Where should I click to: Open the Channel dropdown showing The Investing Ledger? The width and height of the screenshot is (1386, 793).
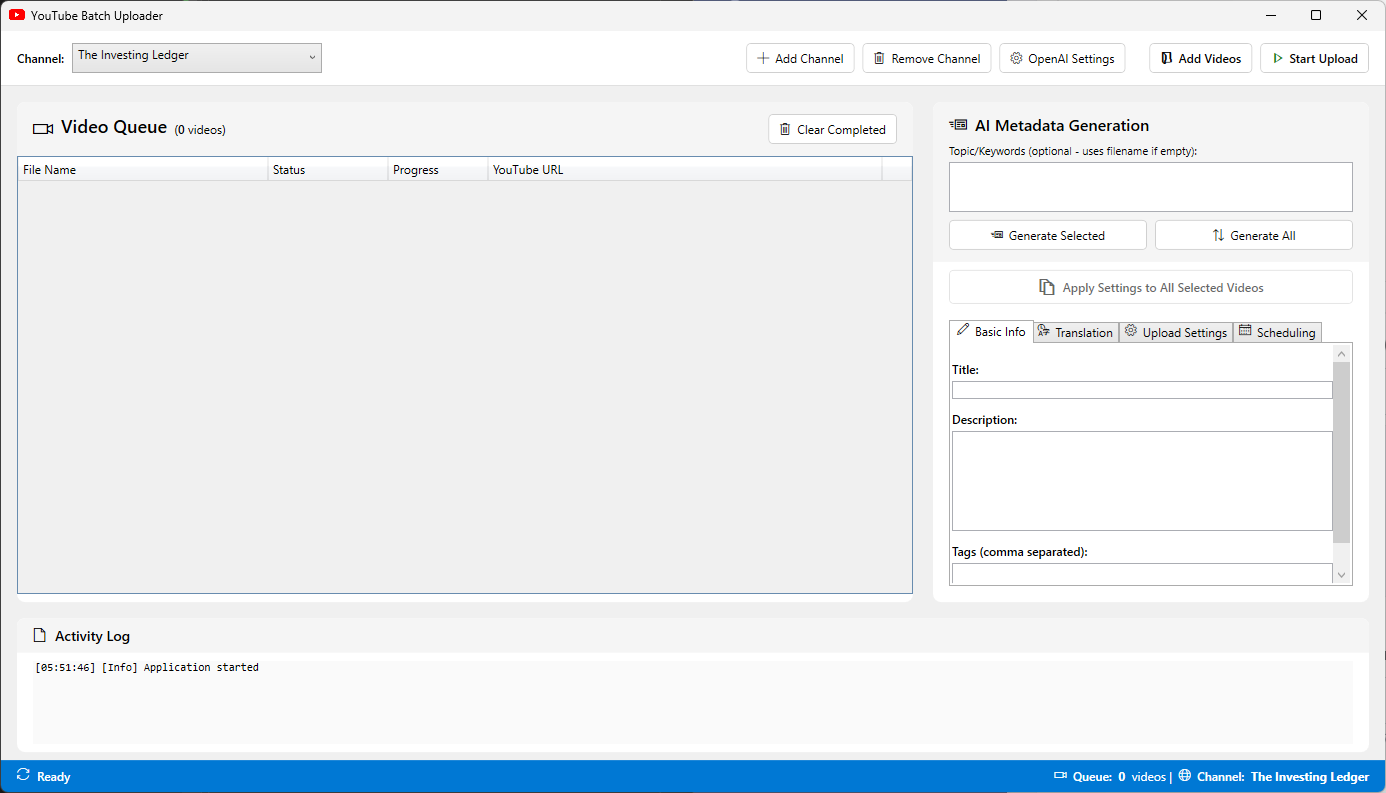pyautogui.click(x=197, y=58)
